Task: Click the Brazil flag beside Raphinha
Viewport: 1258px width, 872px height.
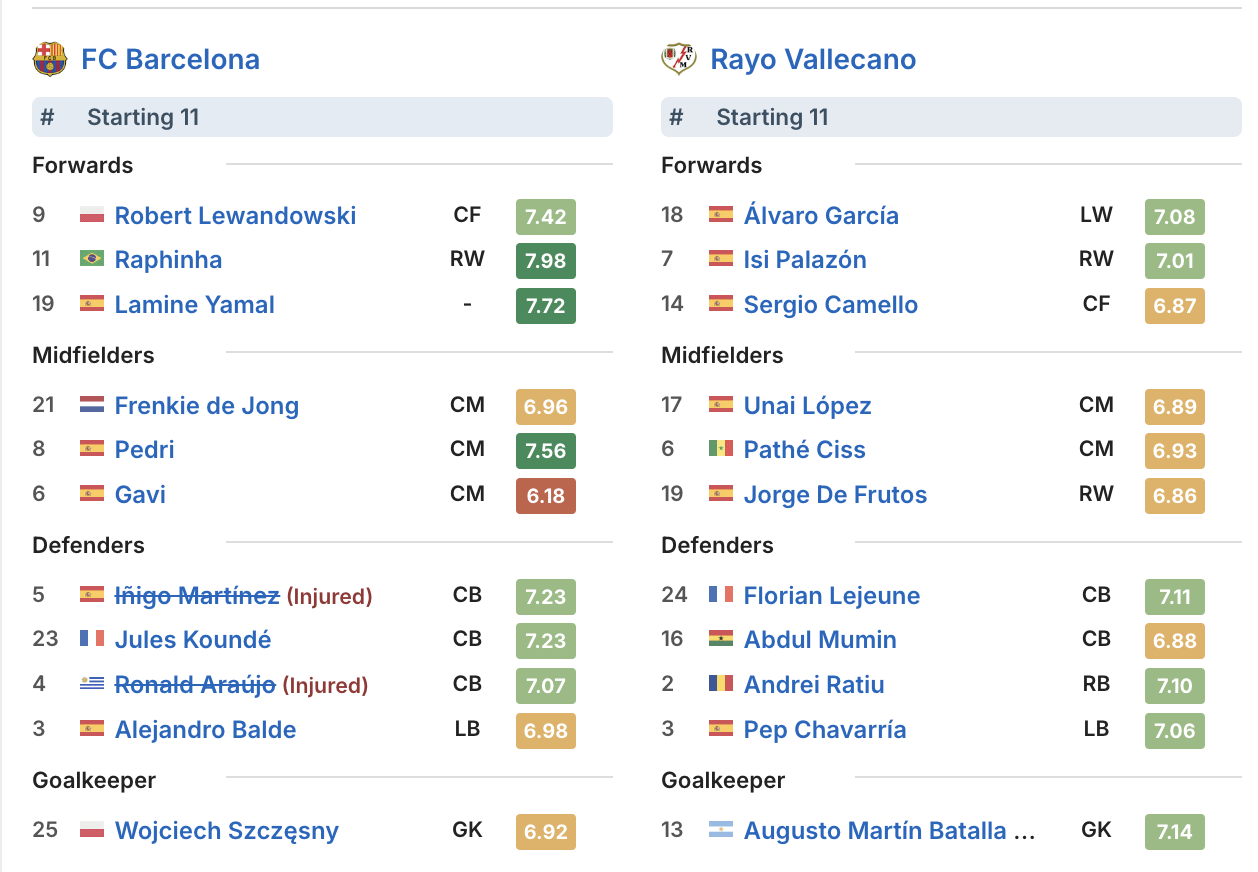Action: click(x=92, y=260)
